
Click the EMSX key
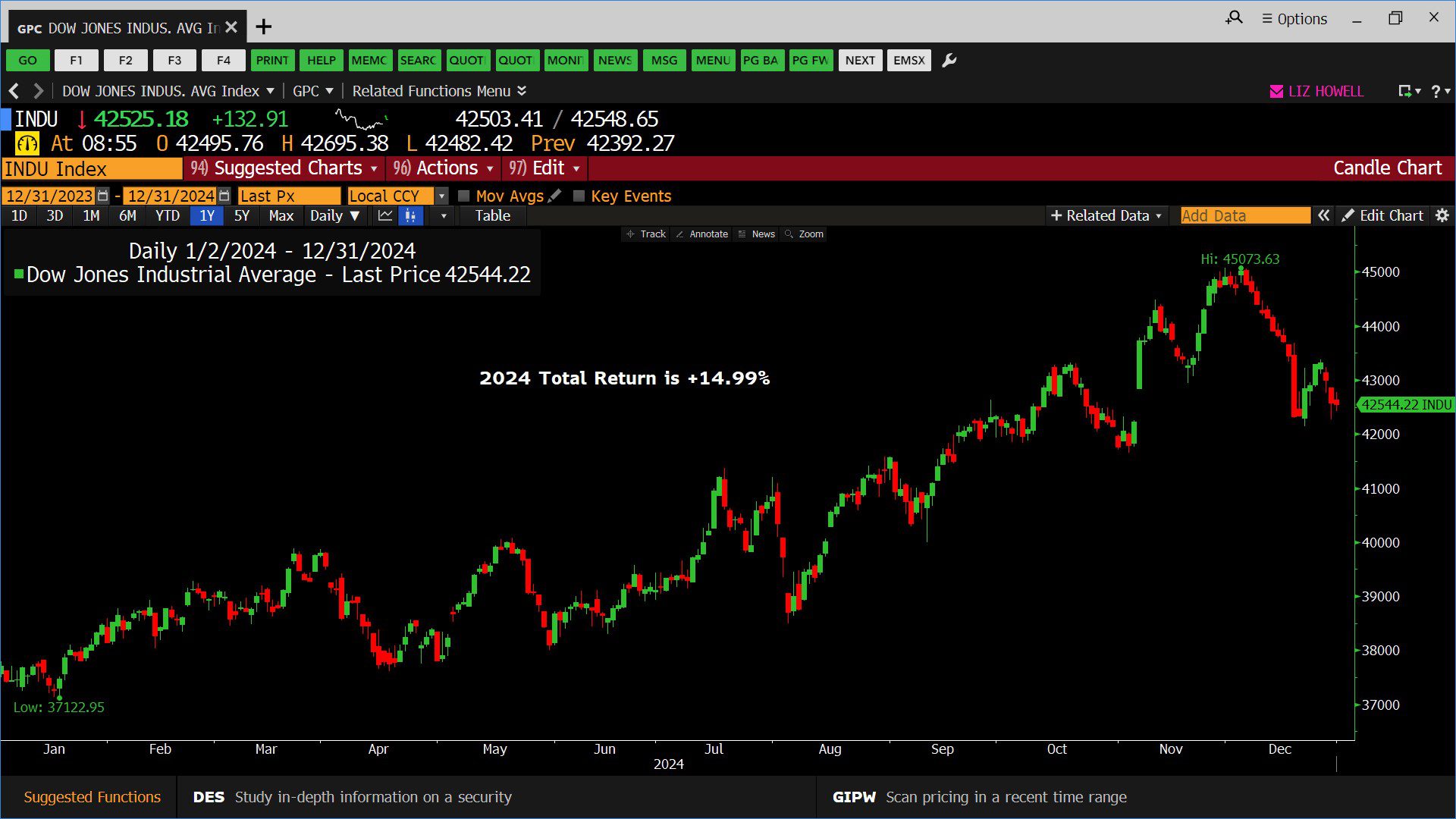909,61
